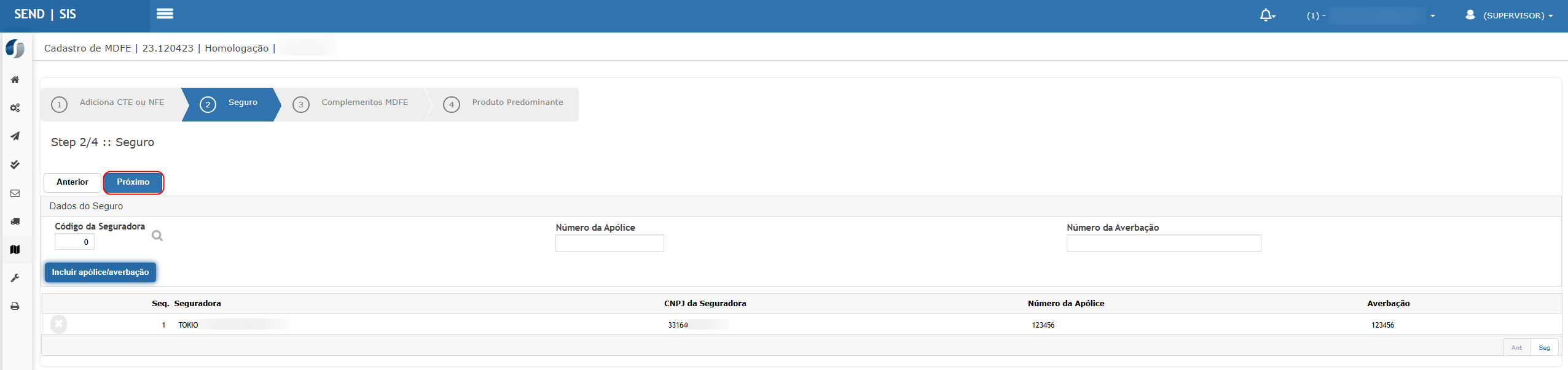The height and width of the screenshot is (370, 1568).
Task: Toggle the hamburger menu in header
Action: click(x=165, y=13)
